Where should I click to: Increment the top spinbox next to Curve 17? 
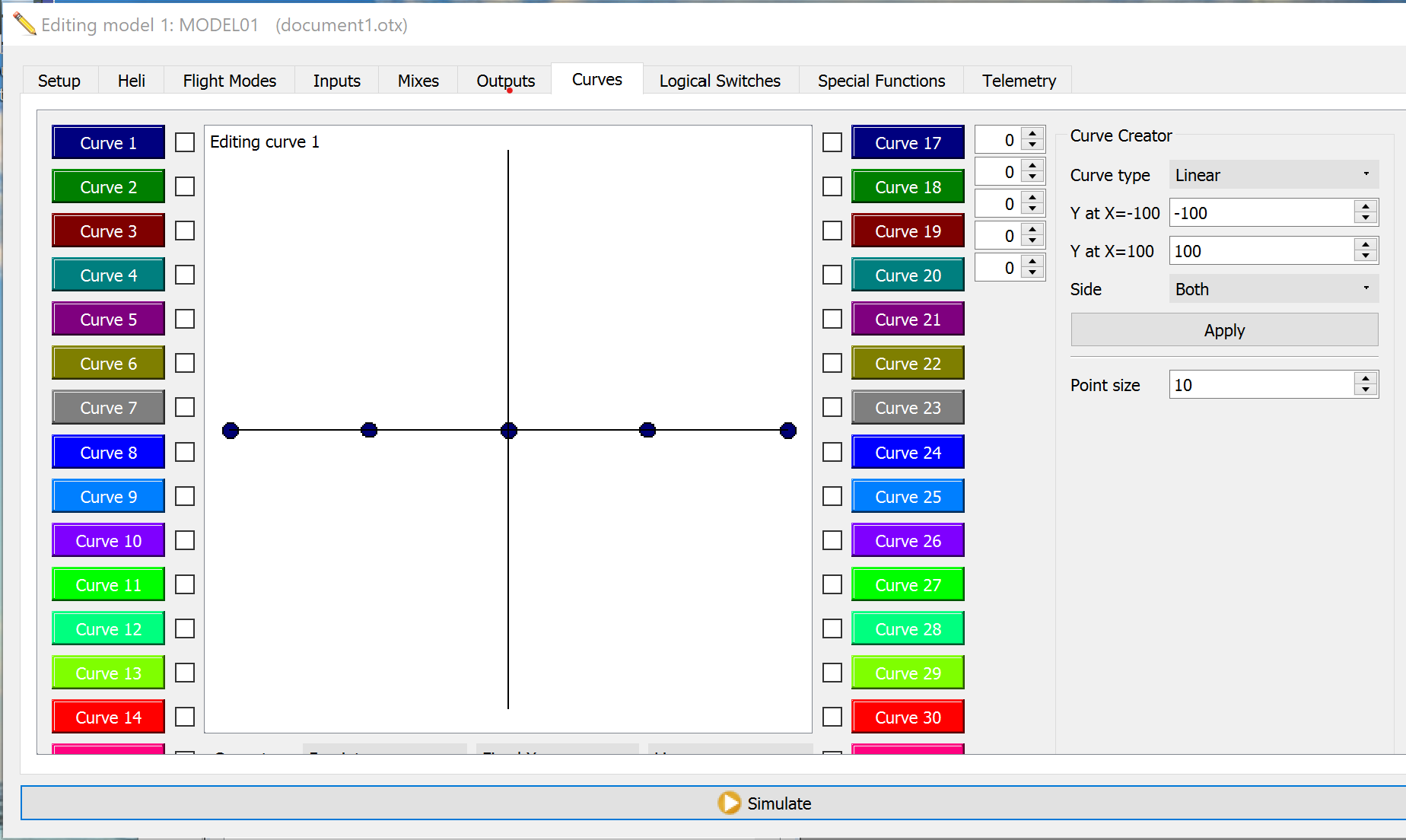[1032, 134]
